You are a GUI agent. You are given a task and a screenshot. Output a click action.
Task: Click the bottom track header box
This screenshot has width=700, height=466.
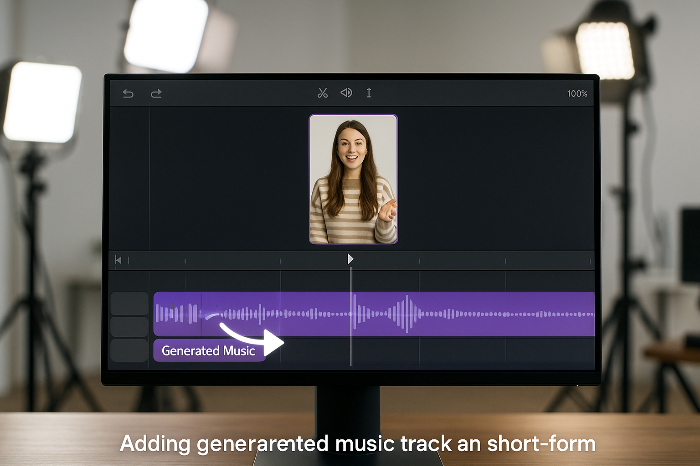point(129,350)
